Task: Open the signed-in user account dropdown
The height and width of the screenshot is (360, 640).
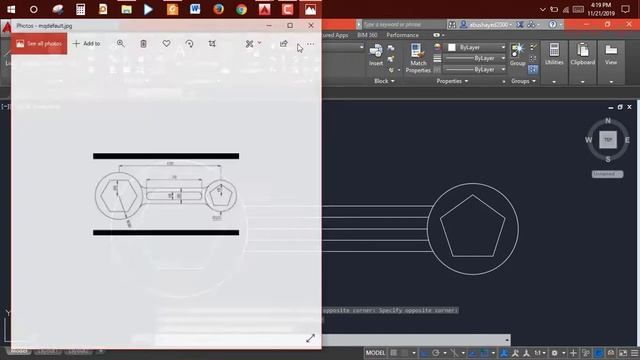Action: point(487,25)
